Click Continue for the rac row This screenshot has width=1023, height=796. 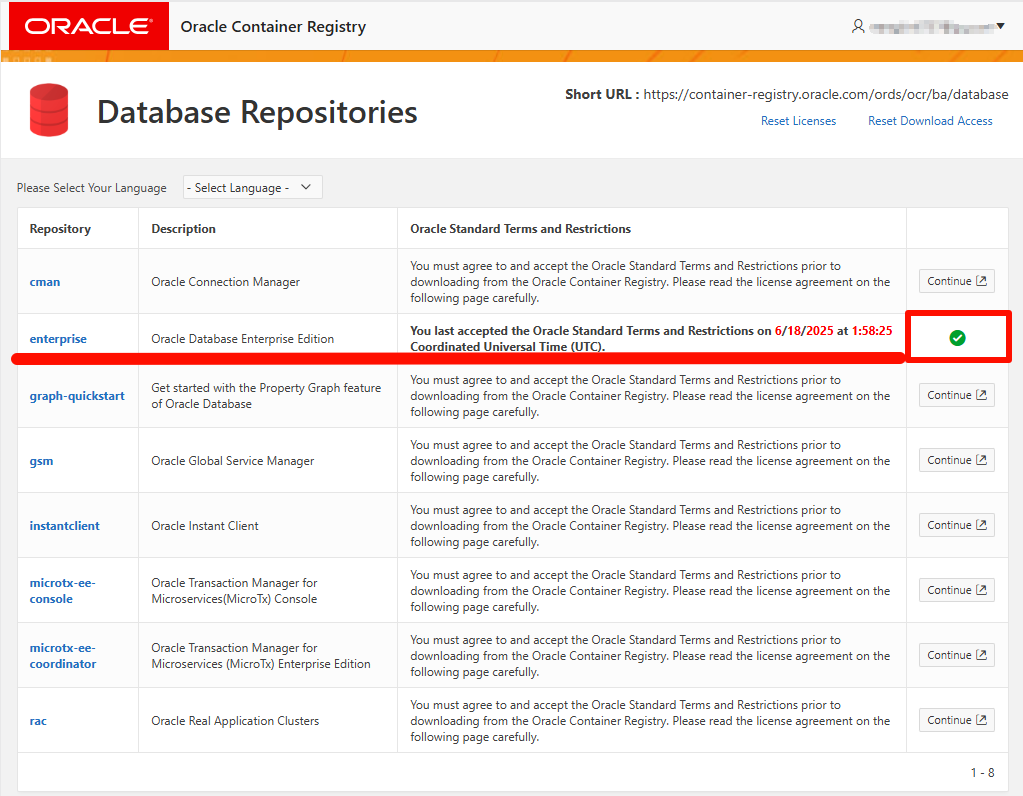pos(956,720)
